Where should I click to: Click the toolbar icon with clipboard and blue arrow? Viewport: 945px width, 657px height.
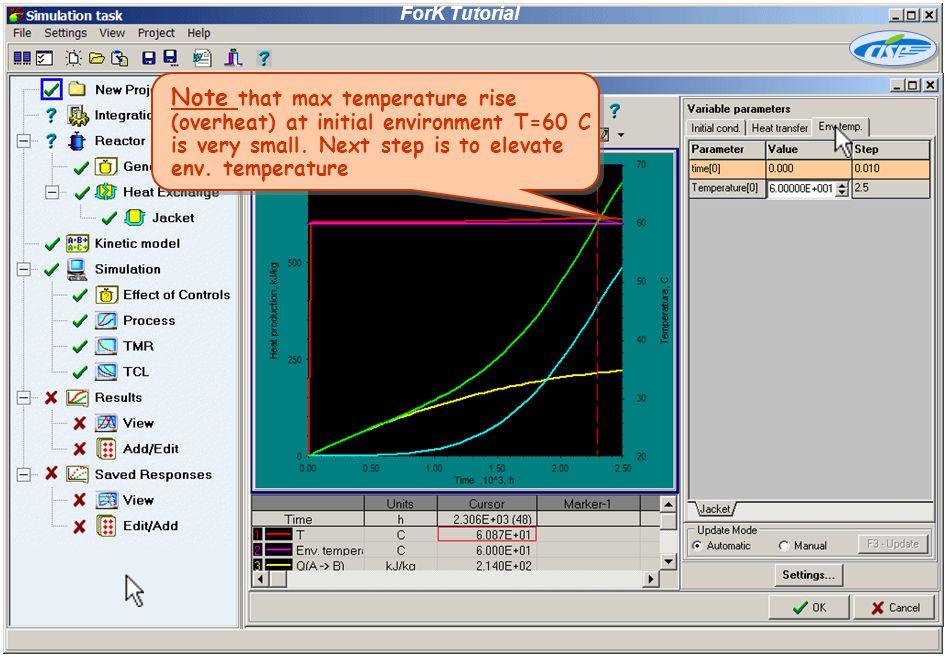(x=120, y=58)
